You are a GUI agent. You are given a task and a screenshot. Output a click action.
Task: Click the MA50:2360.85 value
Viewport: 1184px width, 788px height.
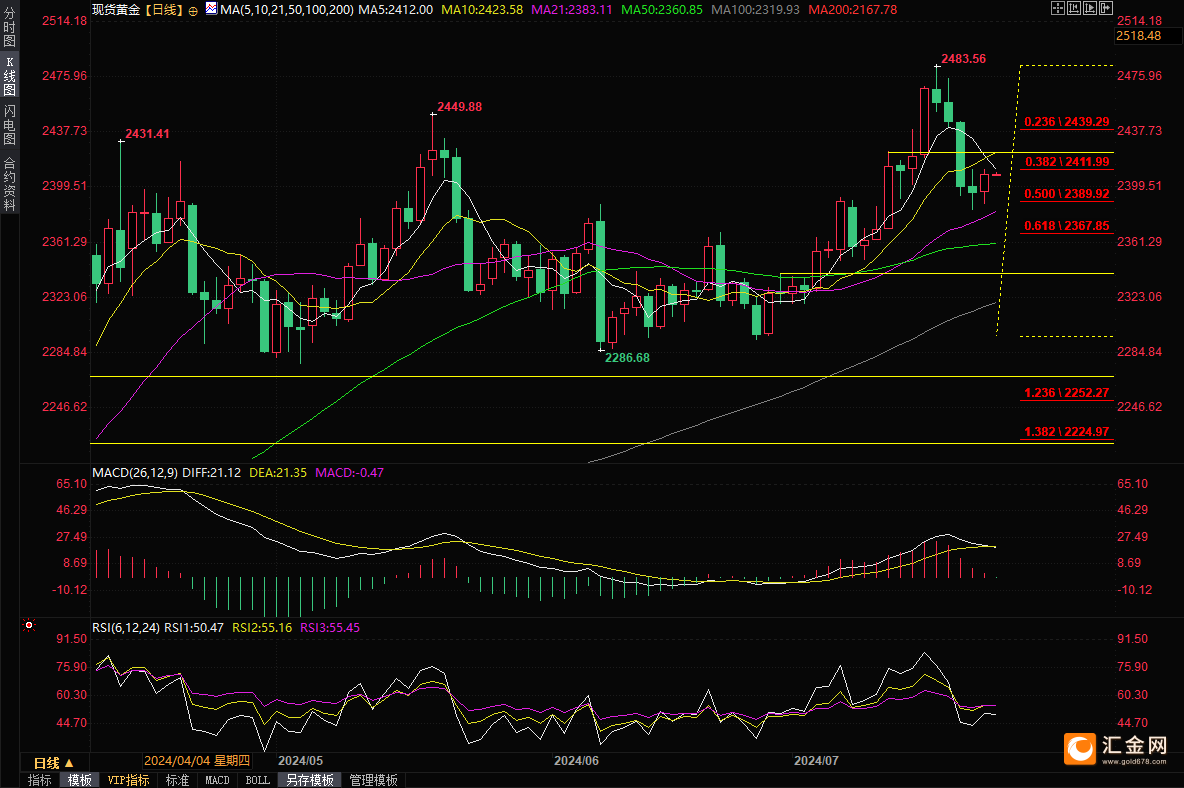[661, 10]
